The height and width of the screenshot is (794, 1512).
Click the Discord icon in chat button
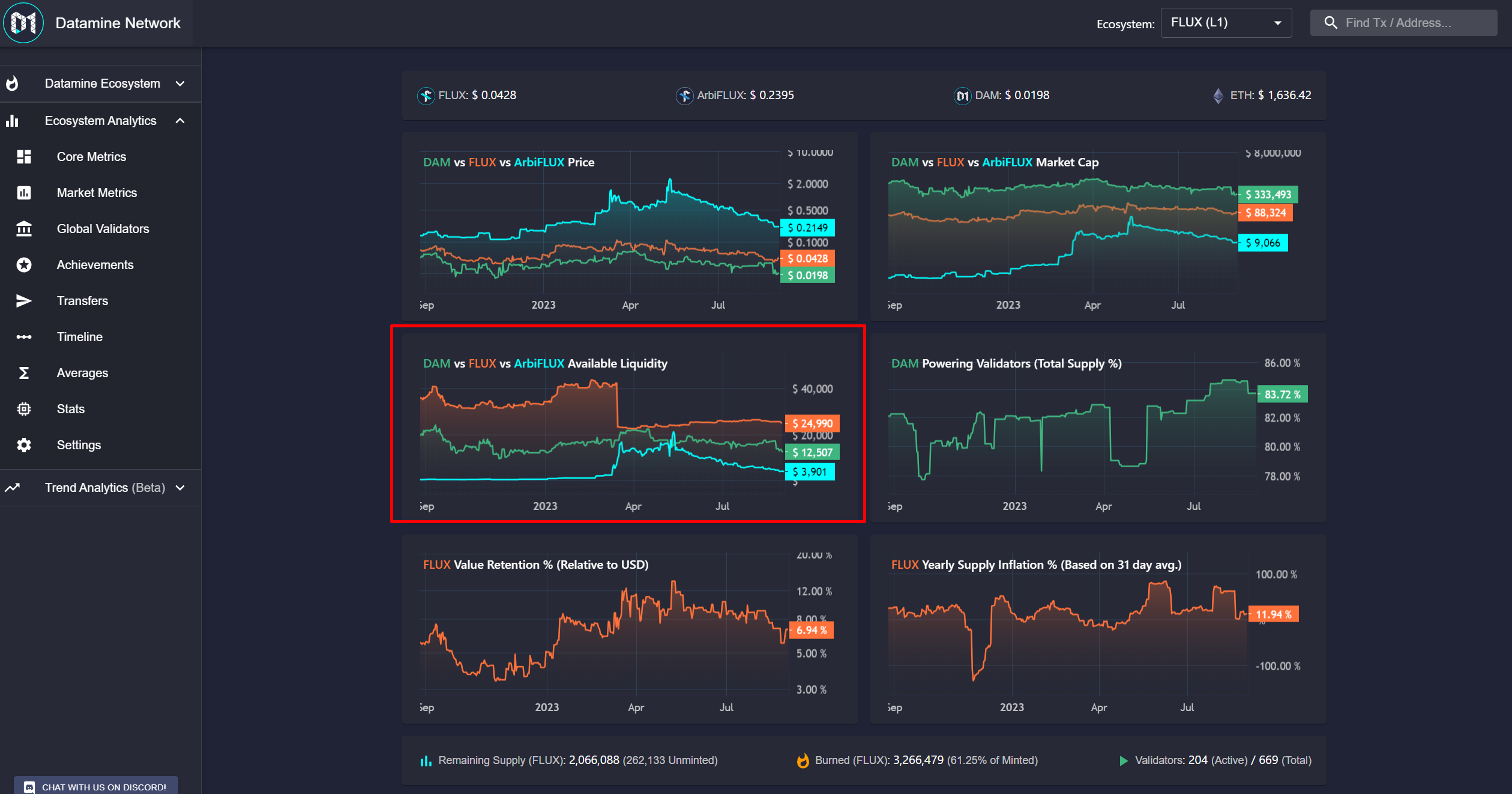[x=29, y=787]
